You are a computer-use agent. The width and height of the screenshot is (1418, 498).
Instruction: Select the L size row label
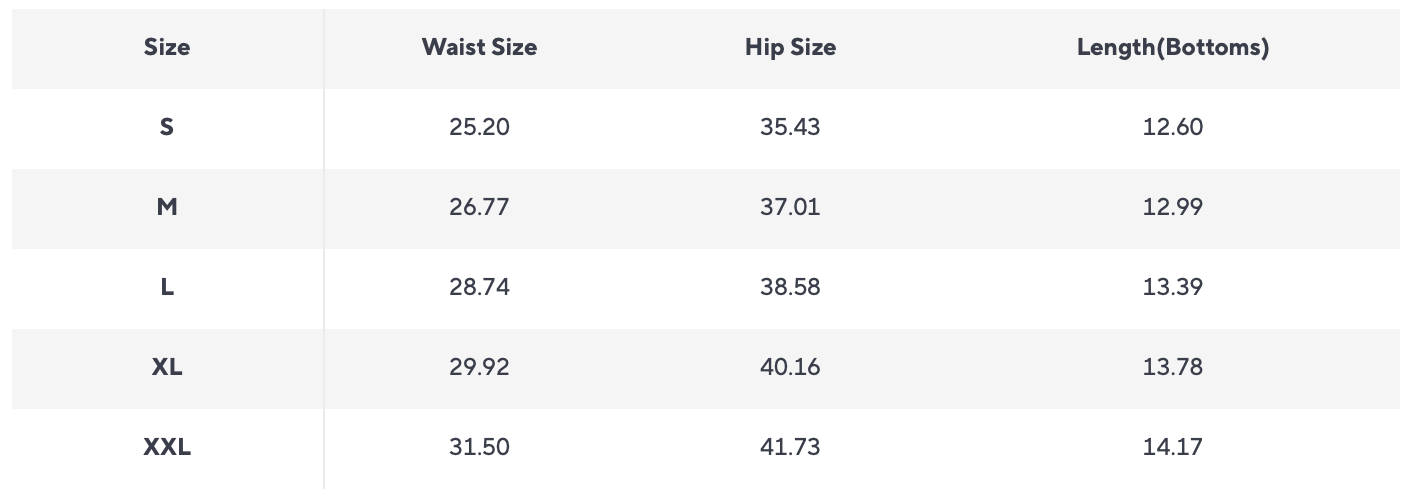(167, 287)
